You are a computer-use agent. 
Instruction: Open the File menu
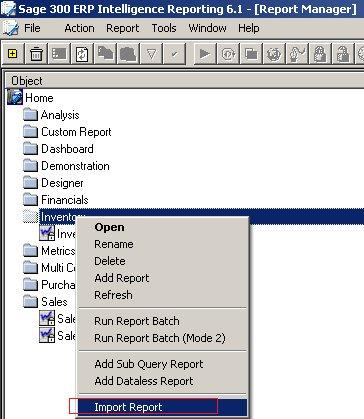[32, 28]
